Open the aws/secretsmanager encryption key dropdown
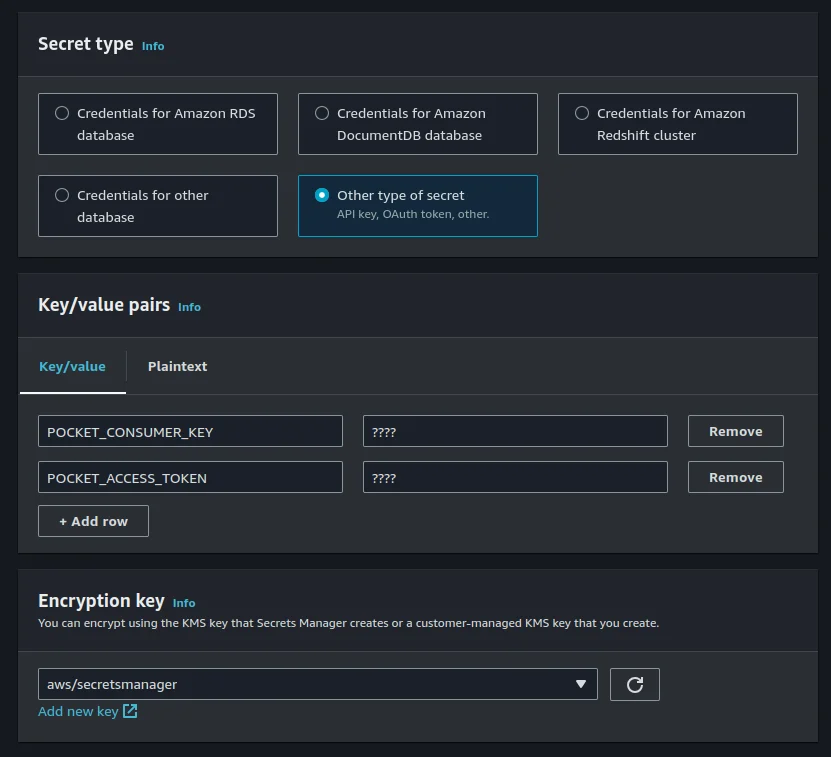This screenshot has width=831, height=757. click(x=317, y=684)
